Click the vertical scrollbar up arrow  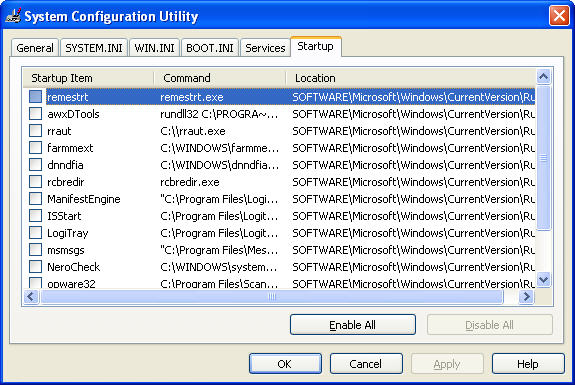pos(543,77)
